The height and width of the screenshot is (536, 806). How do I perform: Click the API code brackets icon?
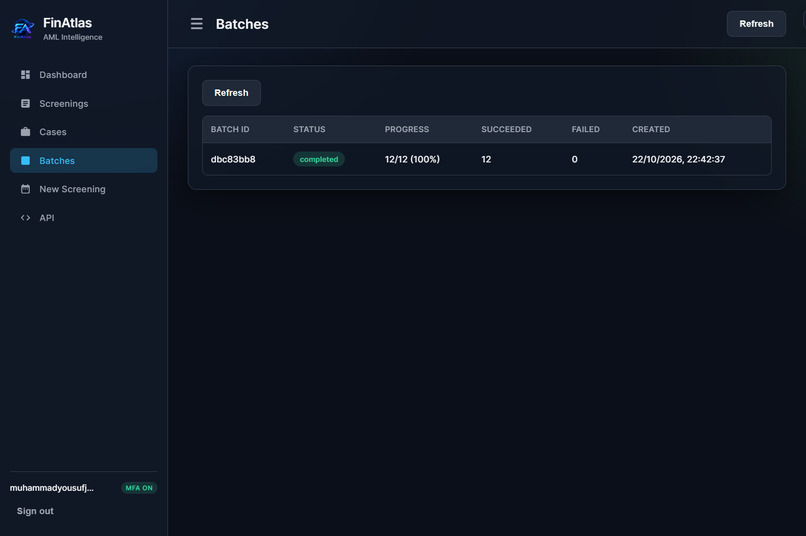tap(25, 218)
